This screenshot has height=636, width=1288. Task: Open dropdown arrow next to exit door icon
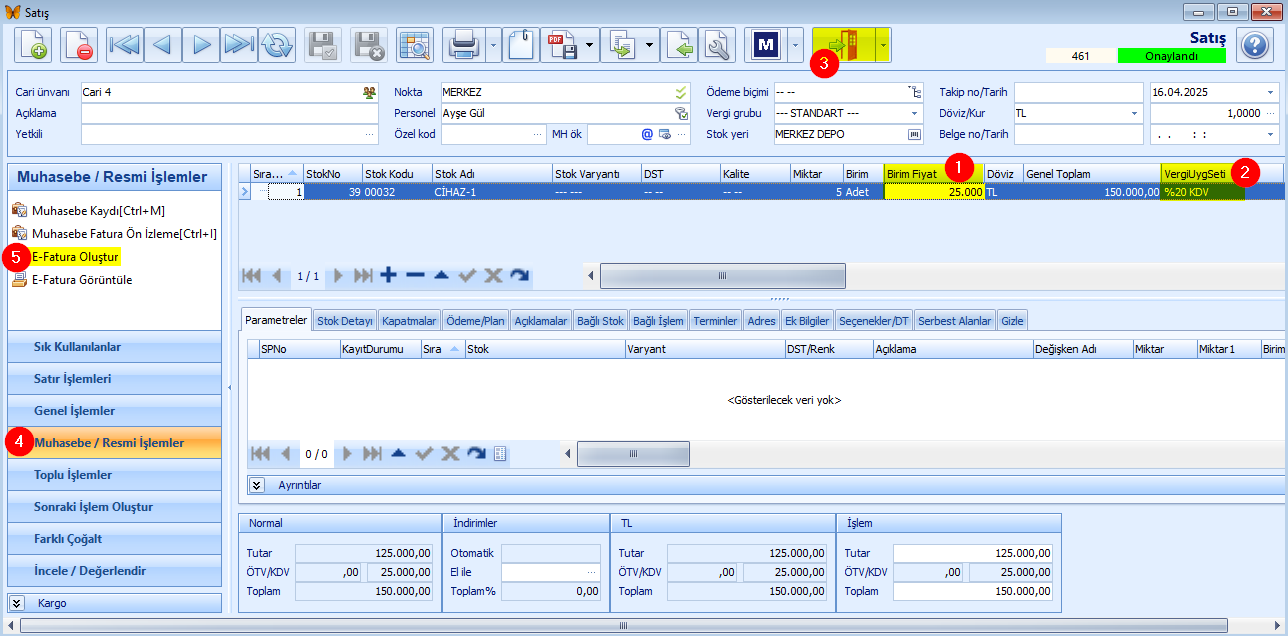[883, 45]
